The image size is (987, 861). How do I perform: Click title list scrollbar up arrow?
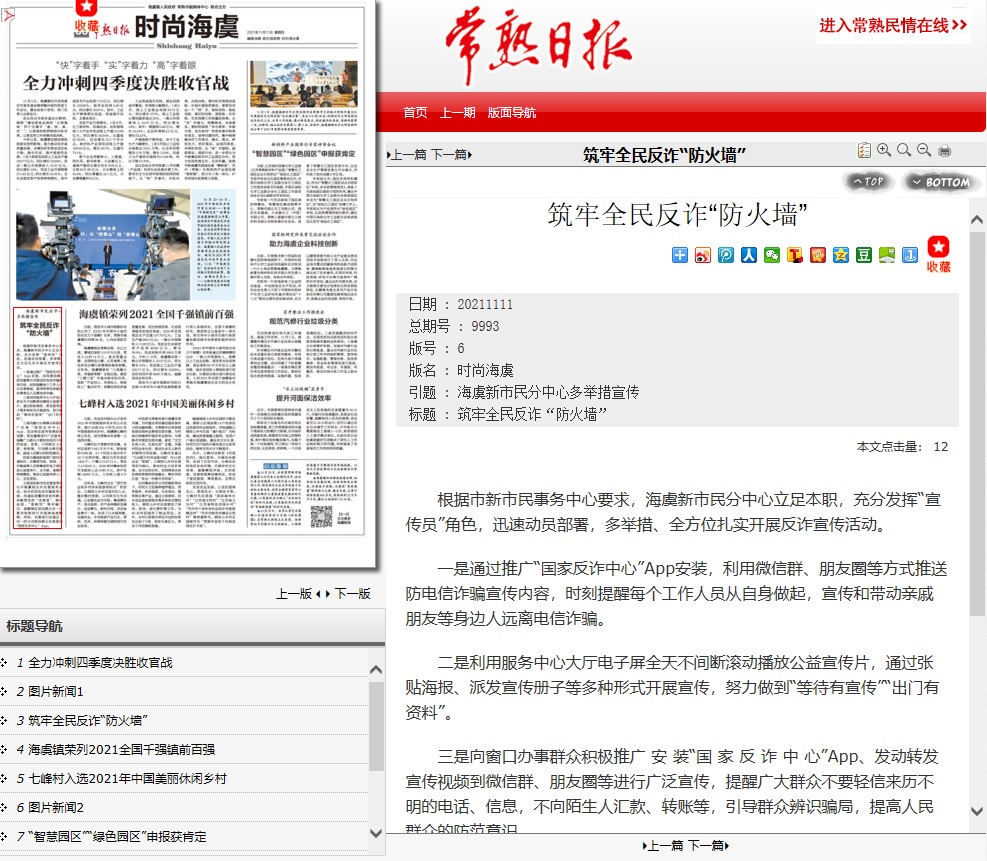point(376,670)
